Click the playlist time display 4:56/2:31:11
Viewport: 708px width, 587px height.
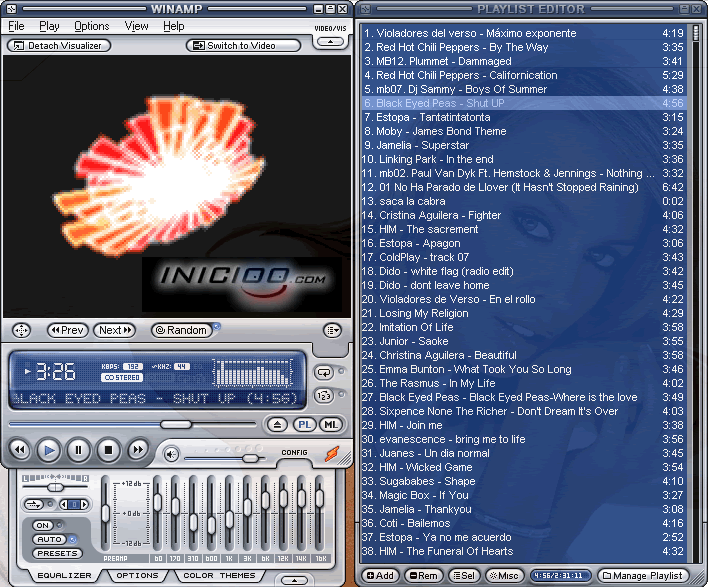click(561, 576)
